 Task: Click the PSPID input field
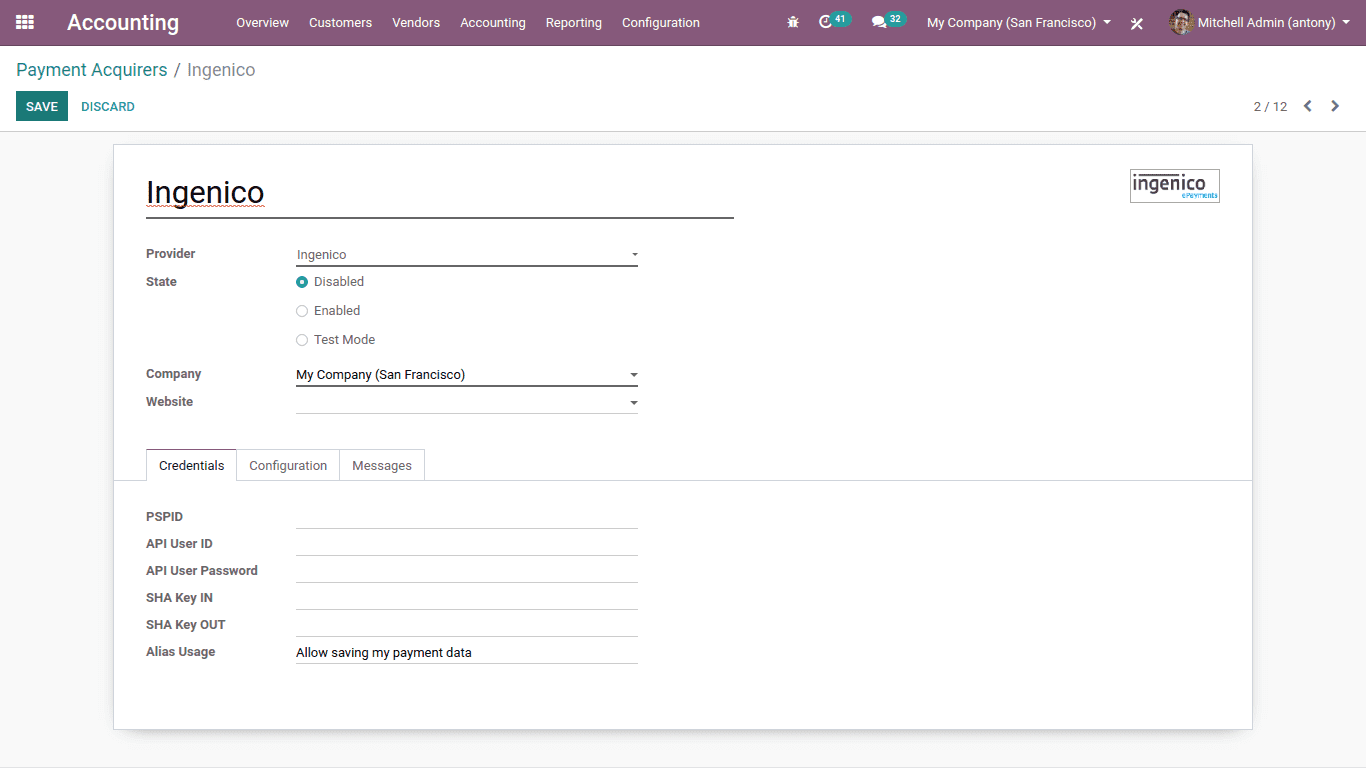point(467,517)
